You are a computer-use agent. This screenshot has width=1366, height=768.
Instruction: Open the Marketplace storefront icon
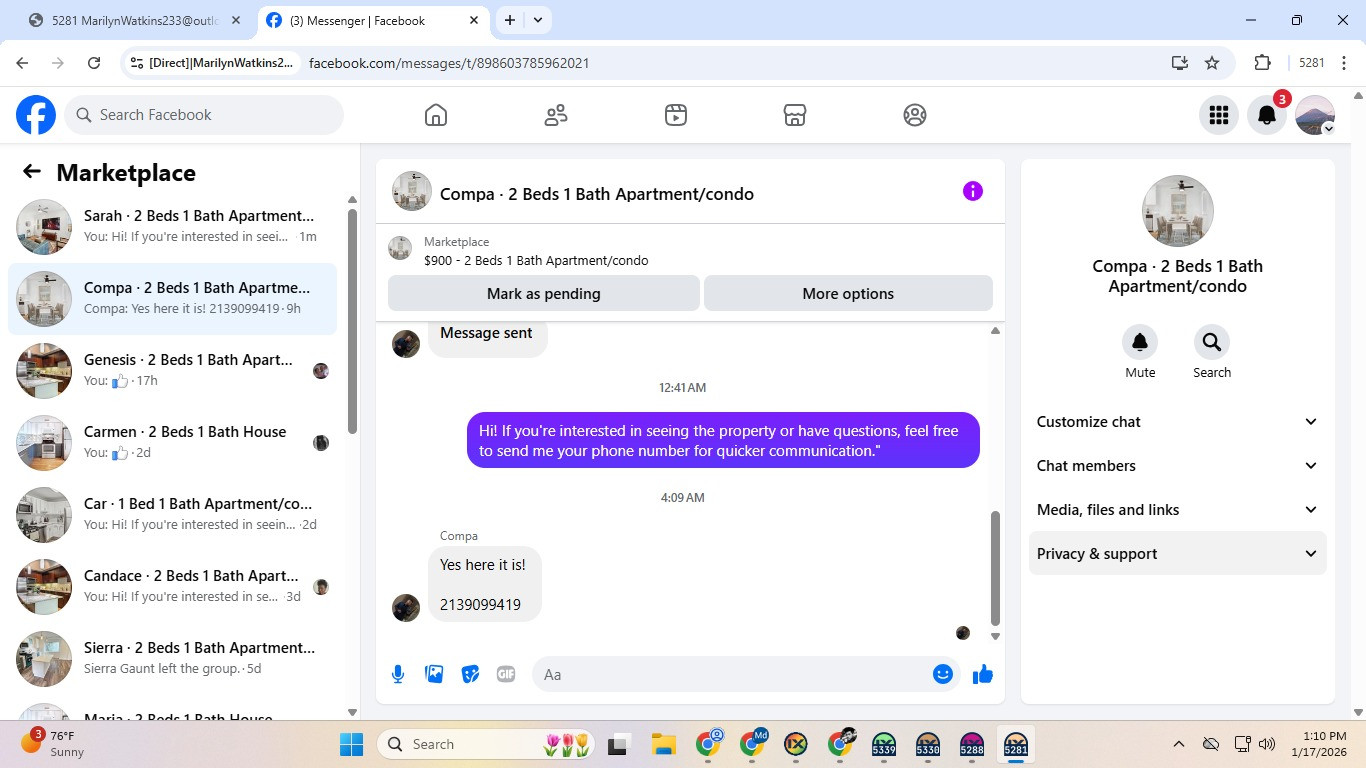795,115
